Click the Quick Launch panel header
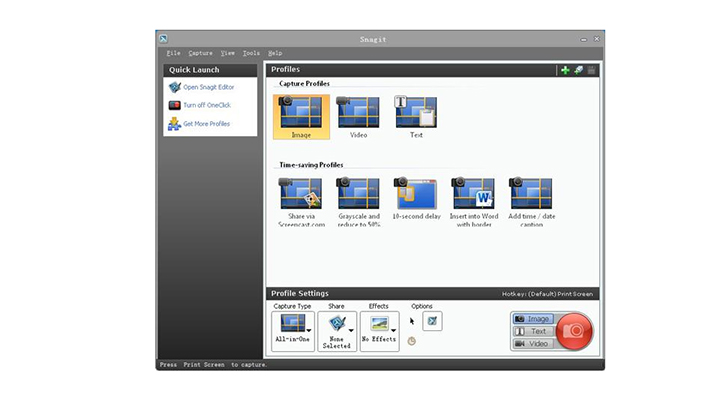Image resolution: width=720 pixels, height=403 pixels. tap(210, 70)
